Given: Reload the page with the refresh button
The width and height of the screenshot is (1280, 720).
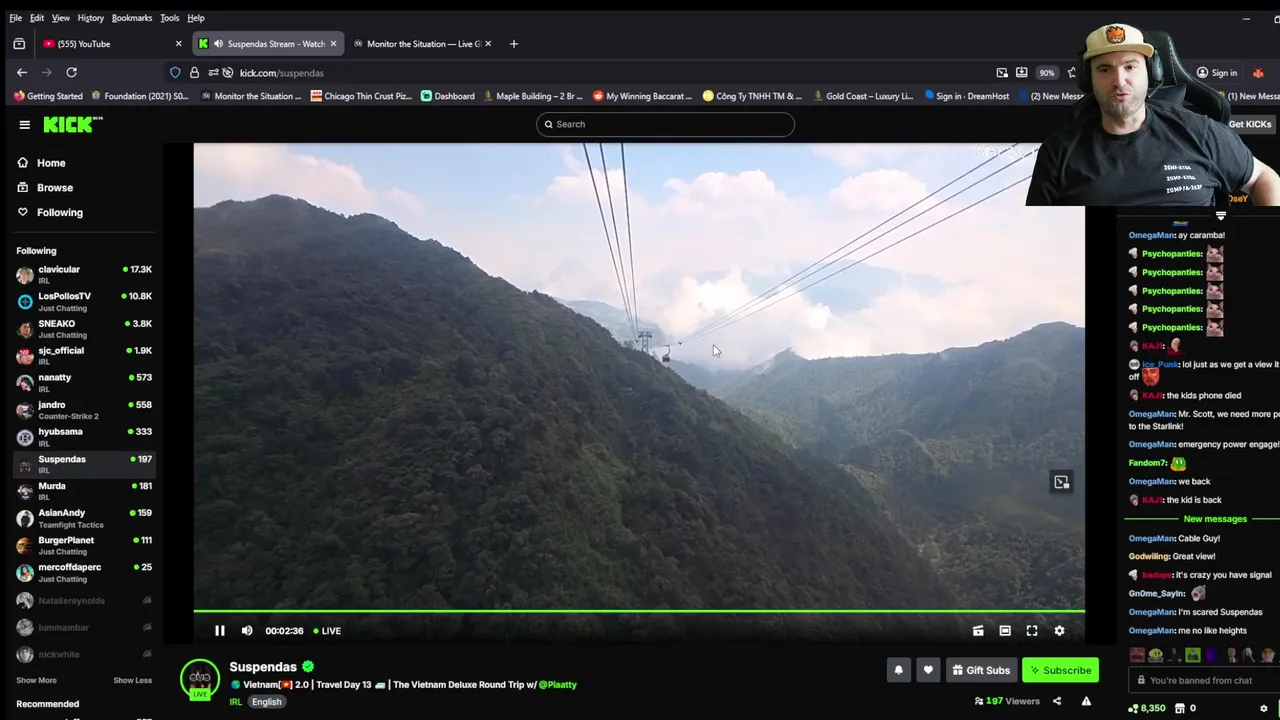Looking at the screenshot, I should 71,72.
